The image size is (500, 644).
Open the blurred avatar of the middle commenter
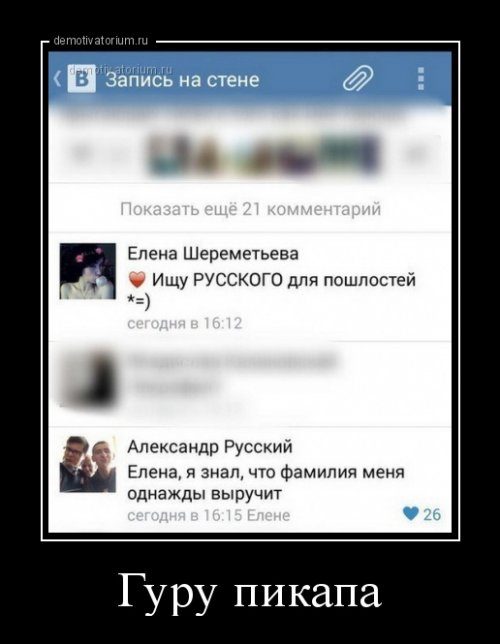point(88,379)
